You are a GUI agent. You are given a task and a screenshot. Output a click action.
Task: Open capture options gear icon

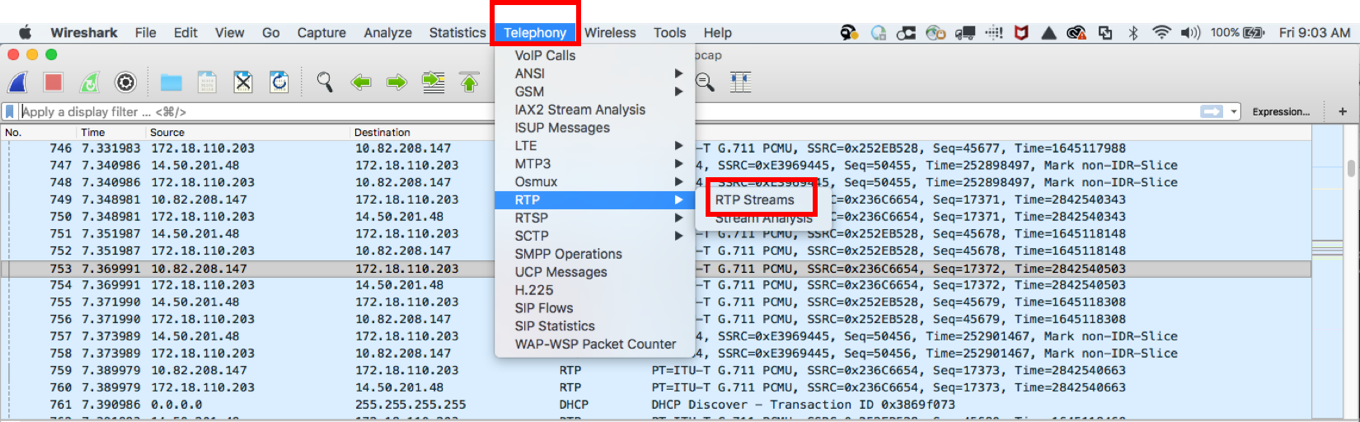click(125, 82)
